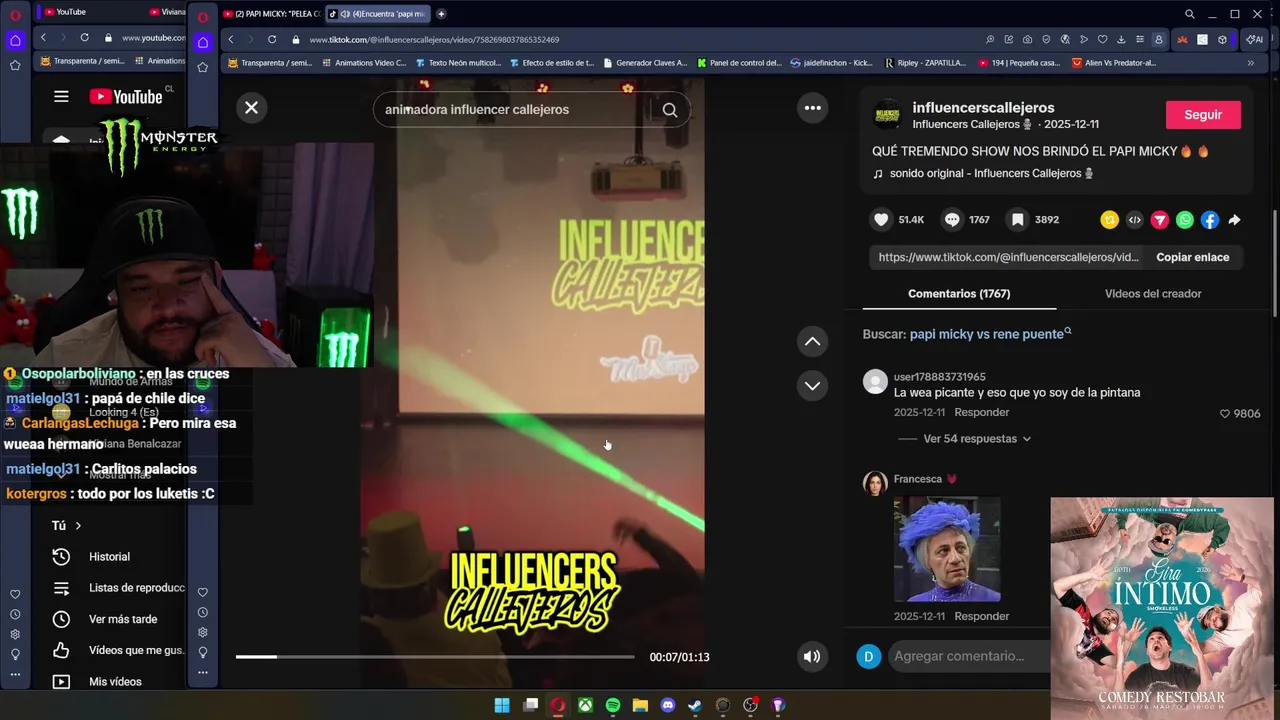The width and height of the screenshot is (1280, 720).
Task: Get the embed code icon
Action: (x=1134, y=220)
